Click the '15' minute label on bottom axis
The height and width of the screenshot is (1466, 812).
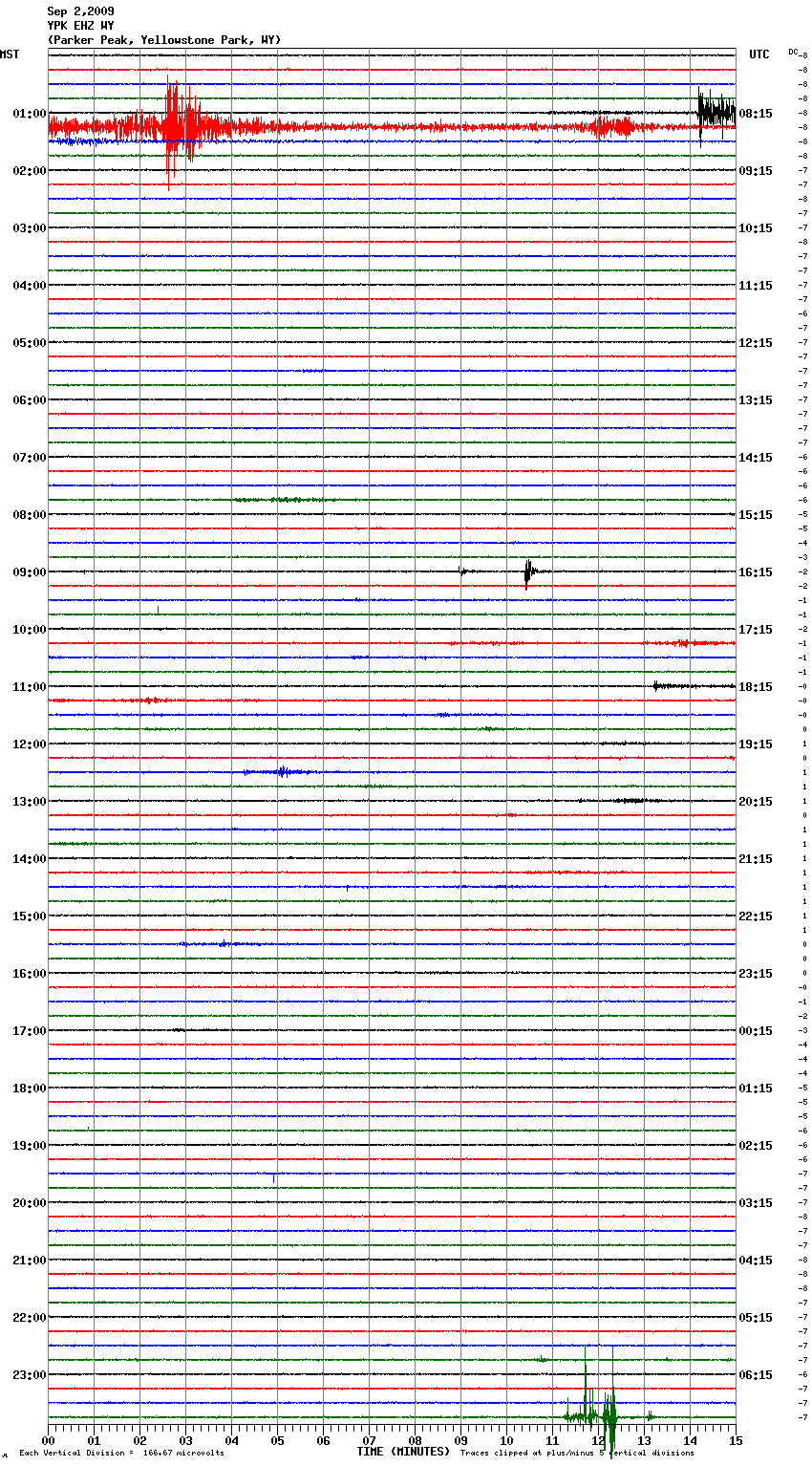pyautogui.click(x=735, y=1440)
